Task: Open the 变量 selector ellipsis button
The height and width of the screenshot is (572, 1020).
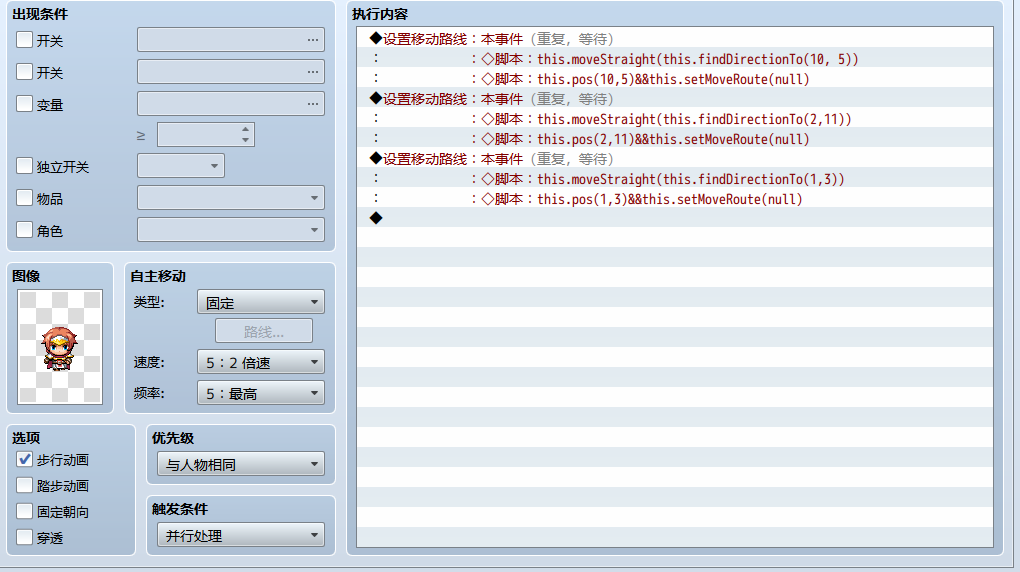Action: click(x=313, y=103)
